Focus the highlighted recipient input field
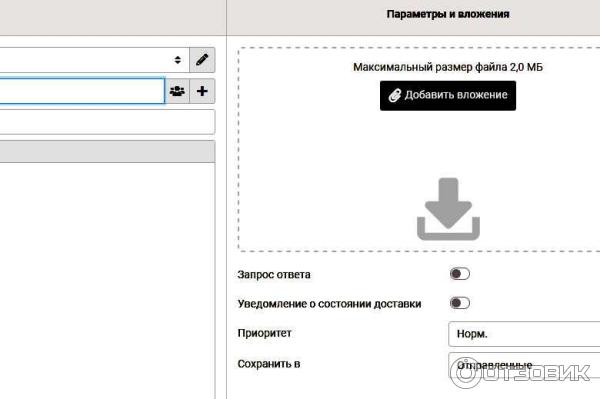 (82, 91)
